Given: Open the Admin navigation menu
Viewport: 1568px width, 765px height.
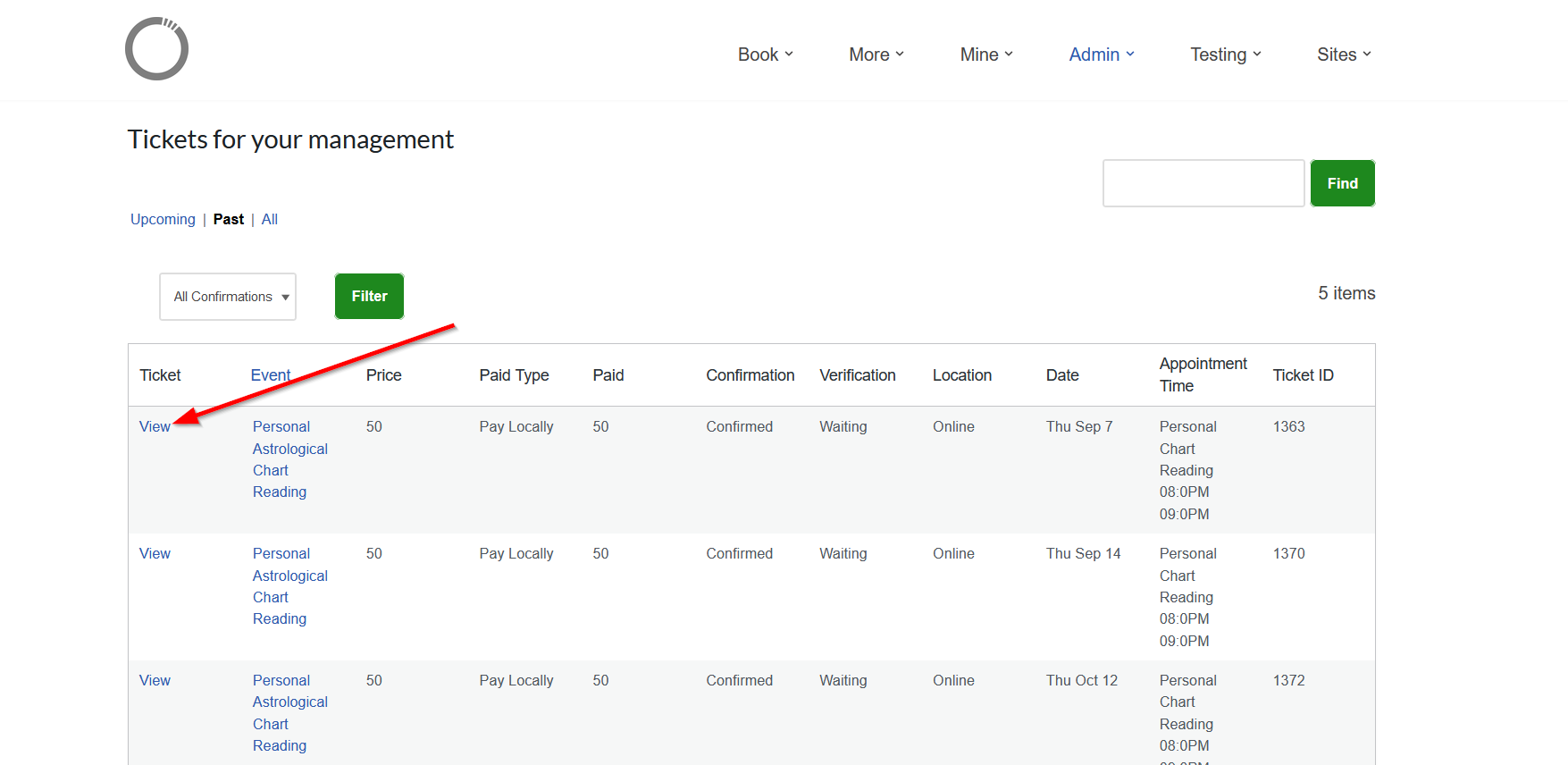Looking at the screenshot, I should pos(1101,55).
